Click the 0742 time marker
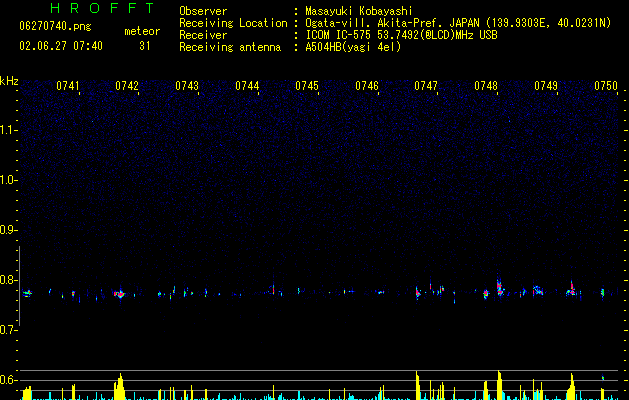The image size is (629, 400). click(127, 86)
